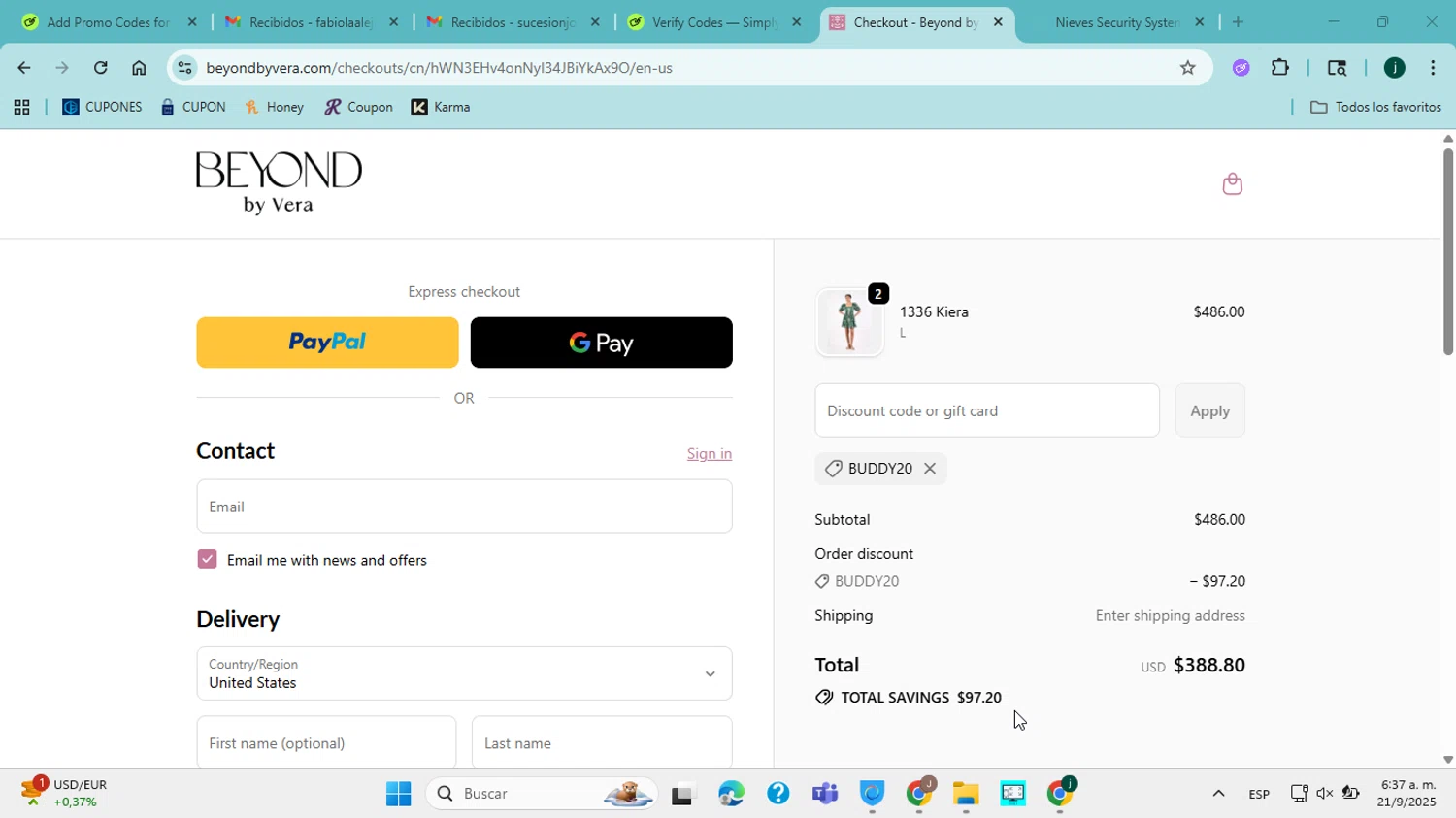Open Microsoft Teams from taskbar

[x=825, y=794]
